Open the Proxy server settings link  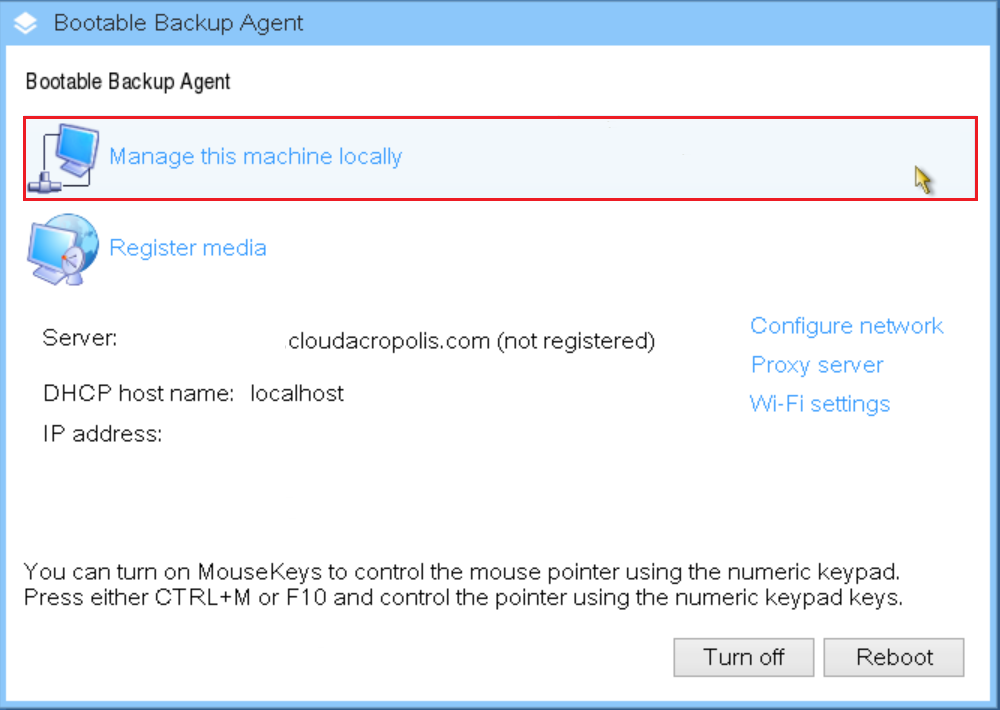pyautogui.click(x=817, y=365)
